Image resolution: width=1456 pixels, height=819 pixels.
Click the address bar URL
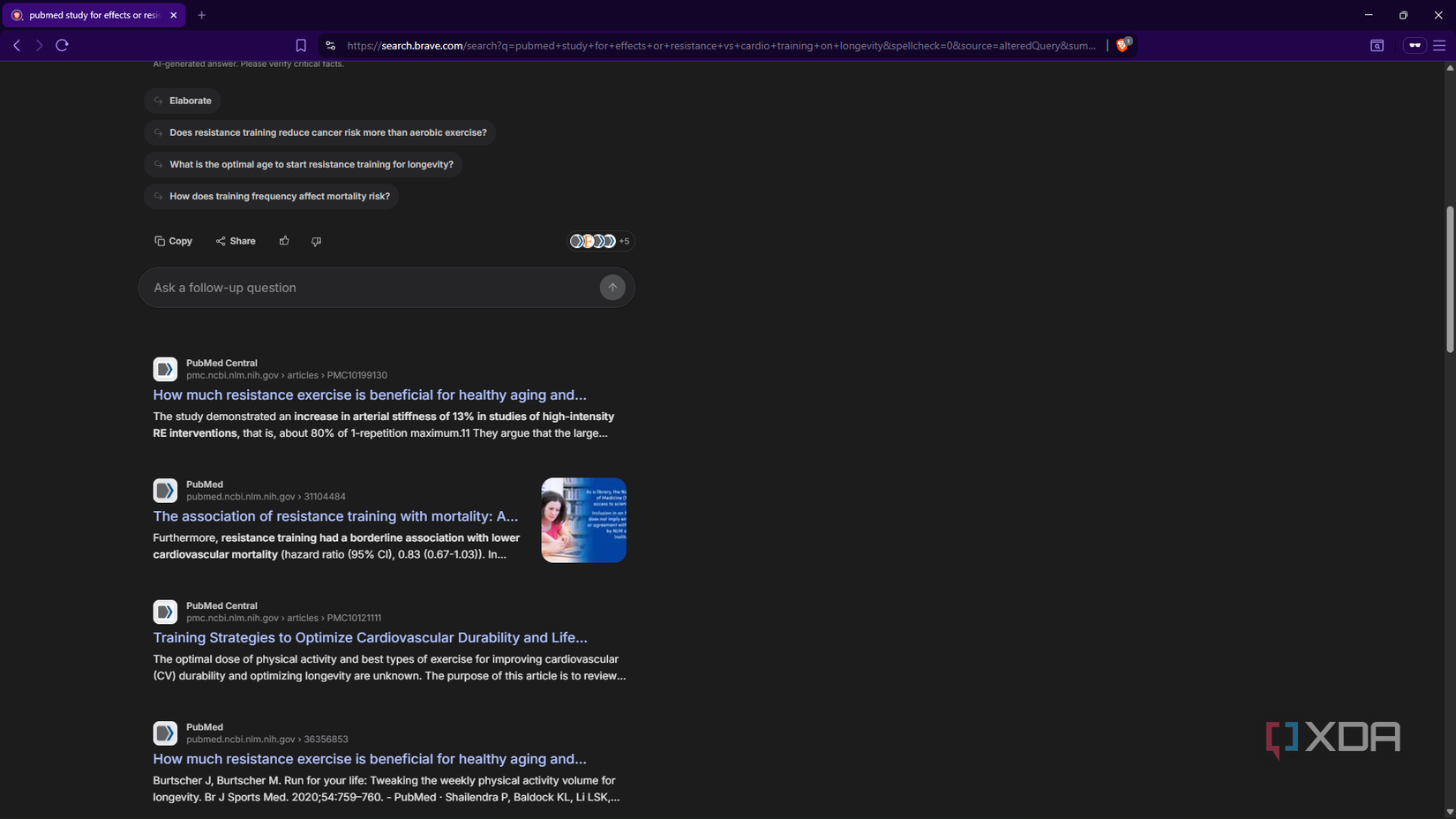721,45
